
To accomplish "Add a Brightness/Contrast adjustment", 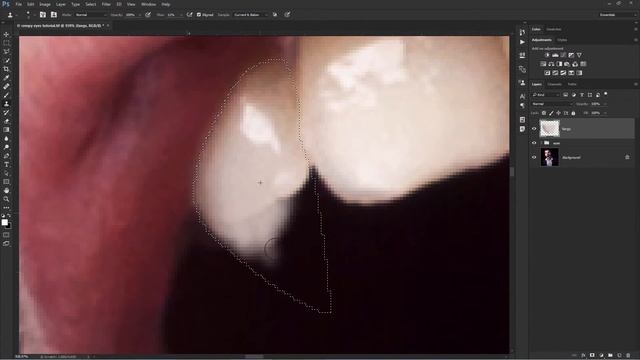I will pyautogui.click(x=547, y=55).
